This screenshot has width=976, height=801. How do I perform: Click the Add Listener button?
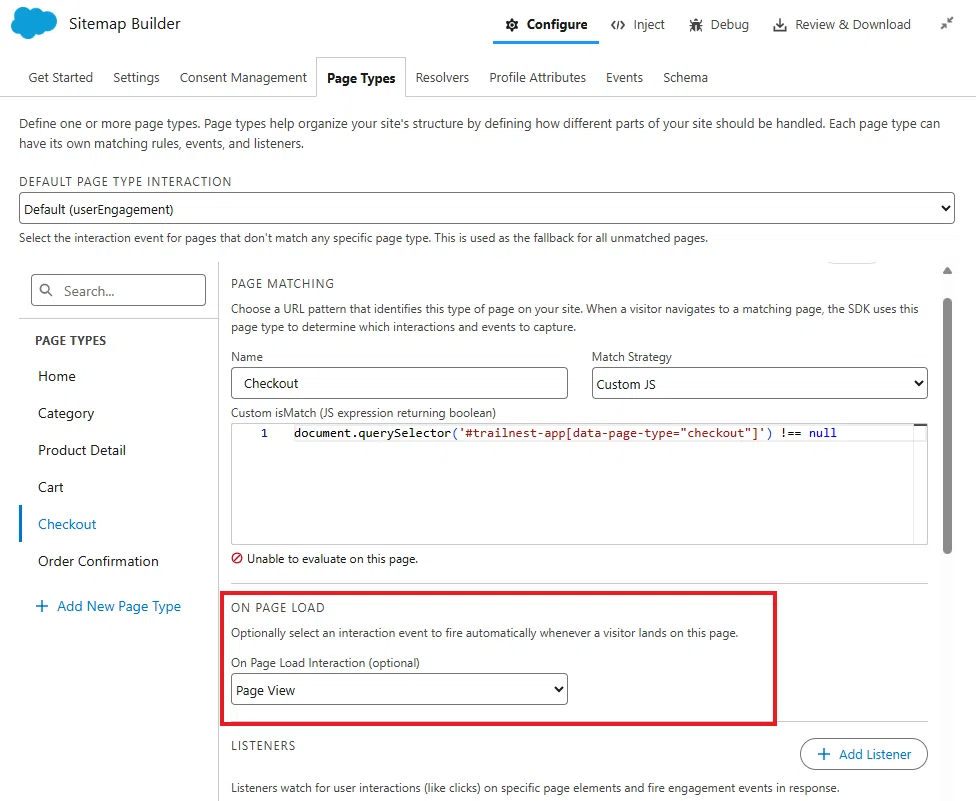(x=863, y=754)
